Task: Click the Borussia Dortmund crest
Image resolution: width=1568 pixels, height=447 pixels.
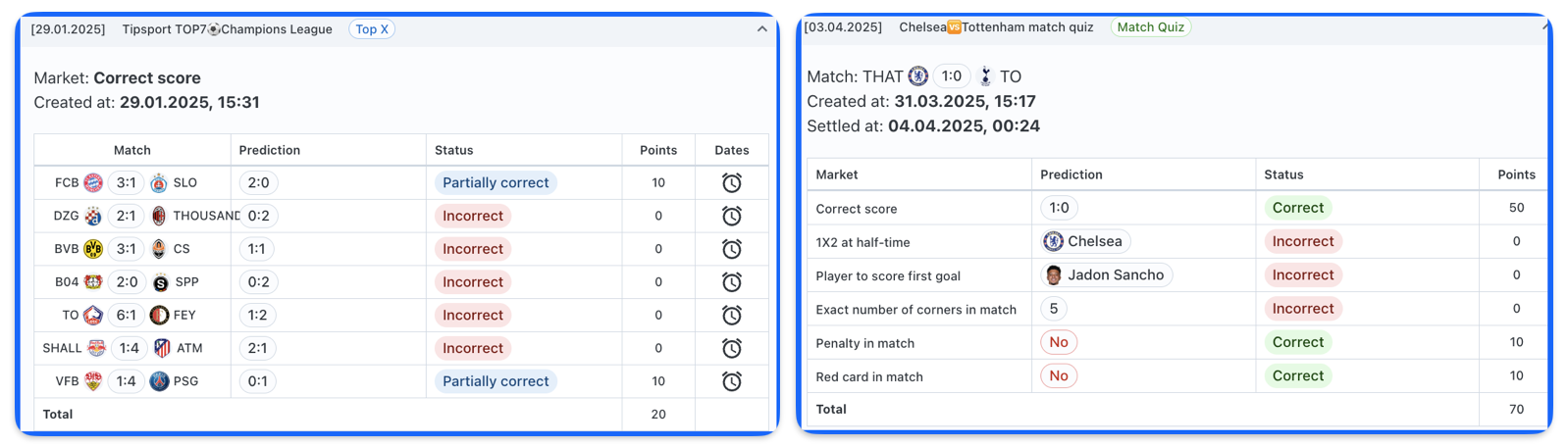Action: (x=93, y=249)
